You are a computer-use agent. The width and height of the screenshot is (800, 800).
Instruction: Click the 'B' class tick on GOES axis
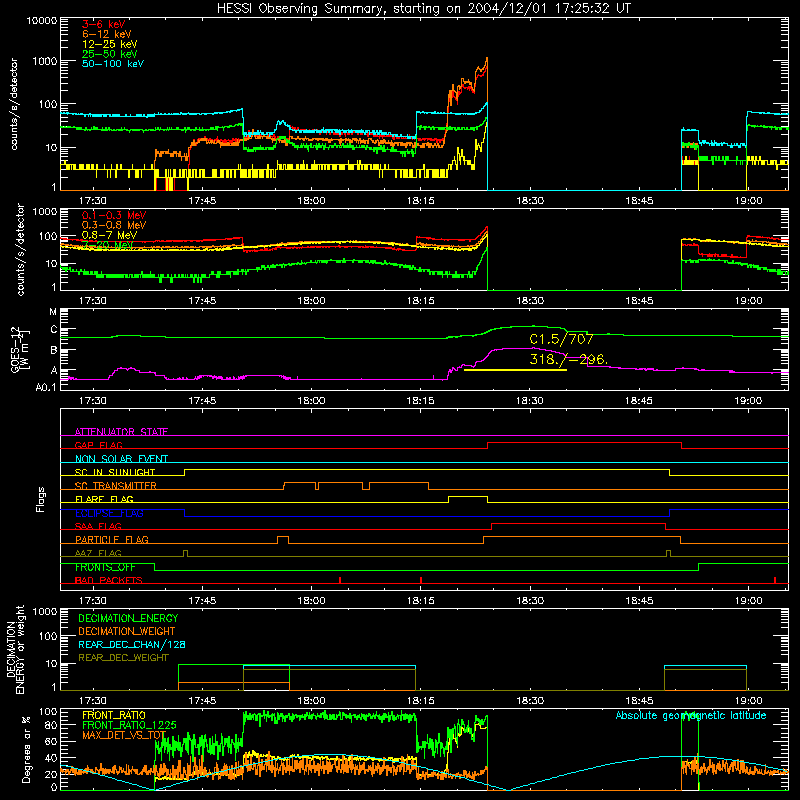coord(54,351)
